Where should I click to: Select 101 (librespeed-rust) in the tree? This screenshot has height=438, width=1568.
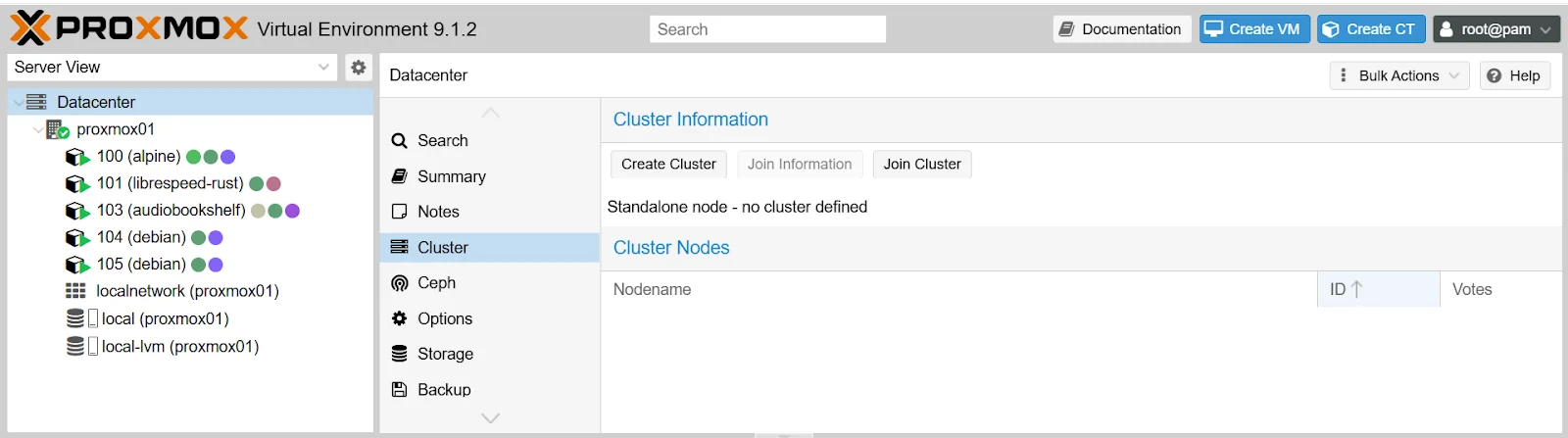click(x=170, y=183)
